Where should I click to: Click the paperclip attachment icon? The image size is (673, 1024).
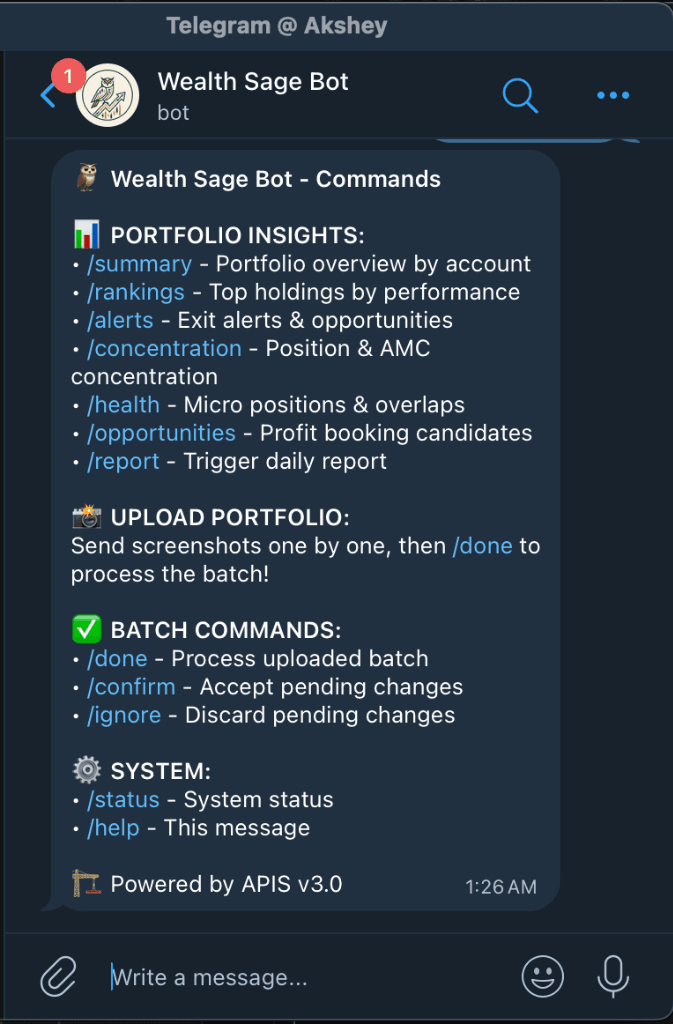click(x=58, y=976)
